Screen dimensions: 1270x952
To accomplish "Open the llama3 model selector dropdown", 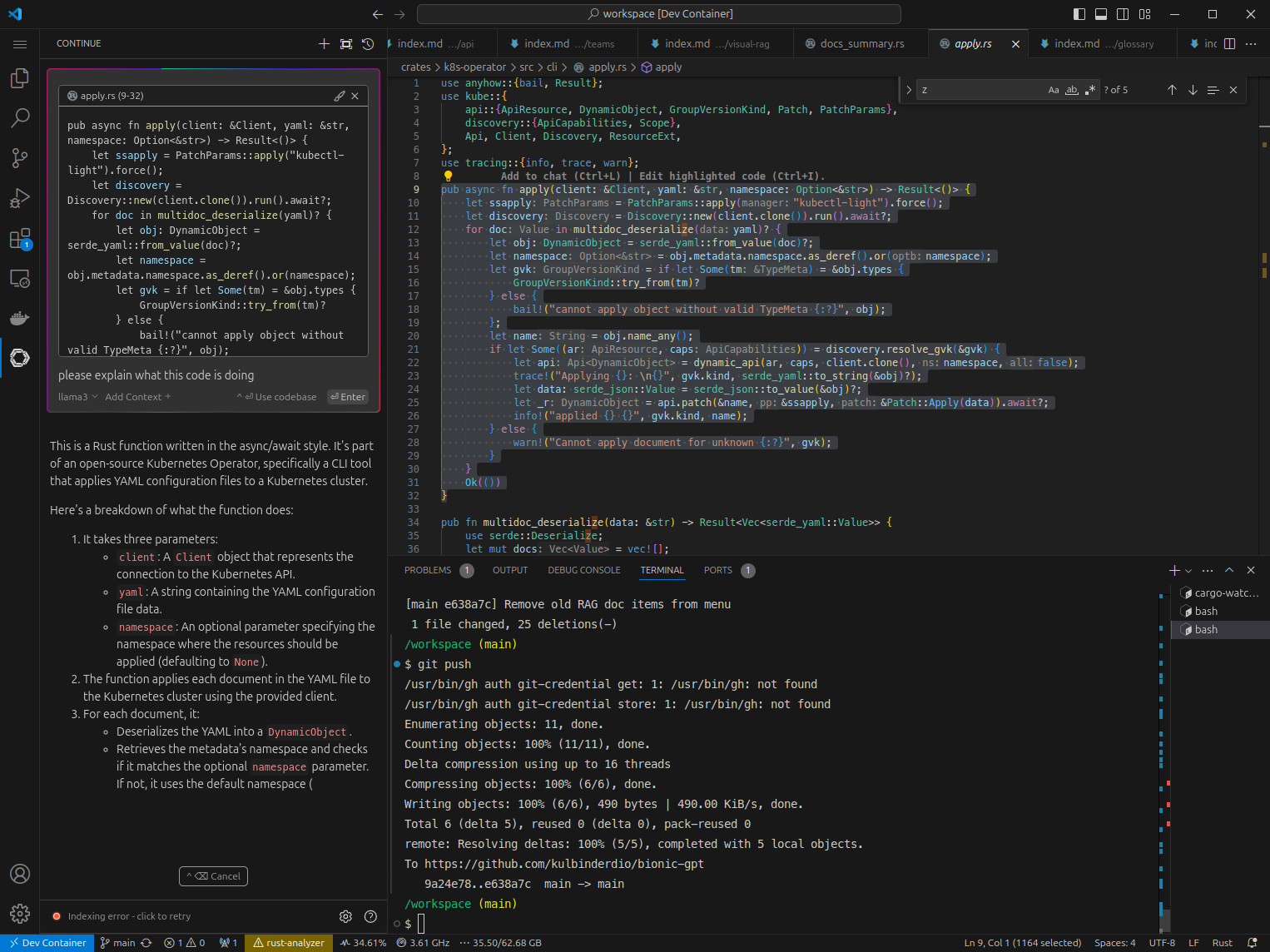I will tap(77, 397).
